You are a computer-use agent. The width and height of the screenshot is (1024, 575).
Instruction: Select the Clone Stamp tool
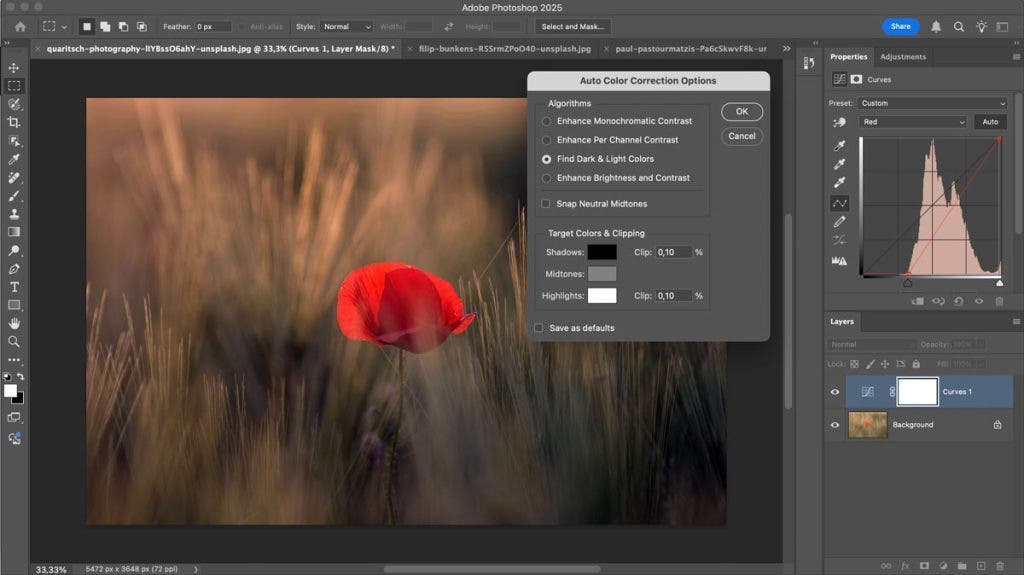pos(14,214)
